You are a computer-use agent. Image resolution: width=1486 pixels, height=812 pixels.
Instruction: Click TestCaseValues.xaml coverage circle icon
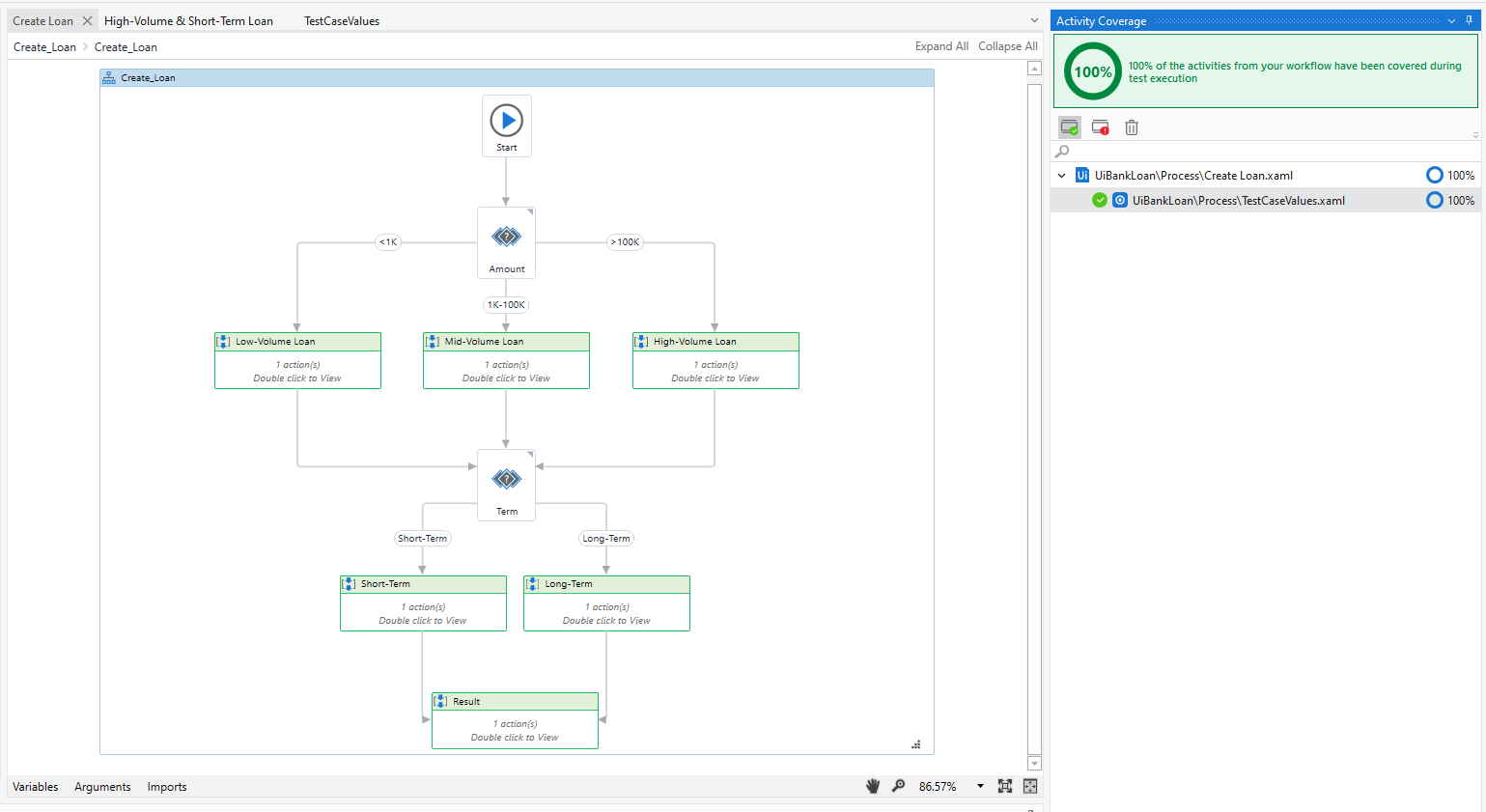click(1435, 201)
